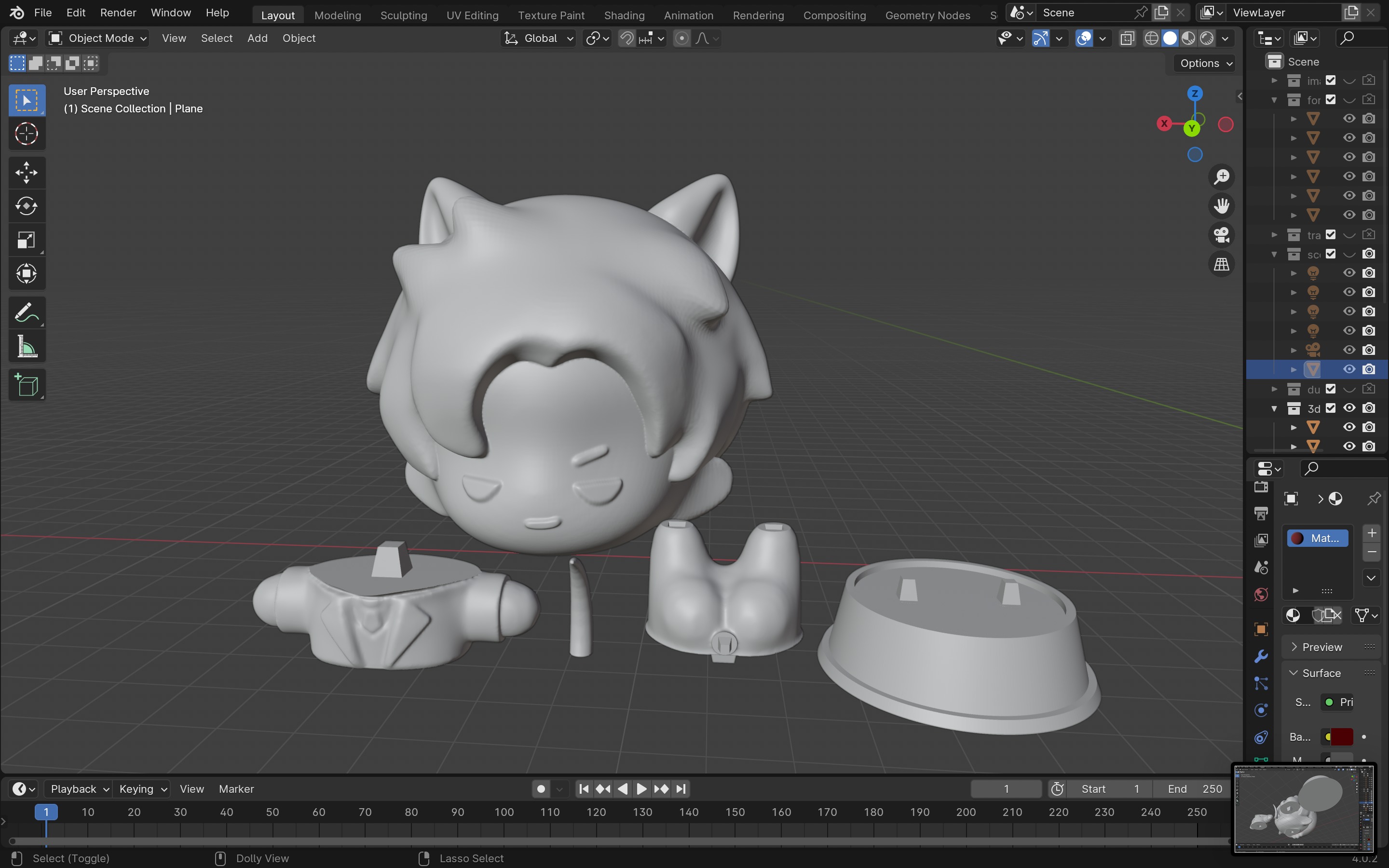Image resolution: width=1389 pixels, height=868 pixels.
Task: Switch to material preview shading
Action: 1189,39
